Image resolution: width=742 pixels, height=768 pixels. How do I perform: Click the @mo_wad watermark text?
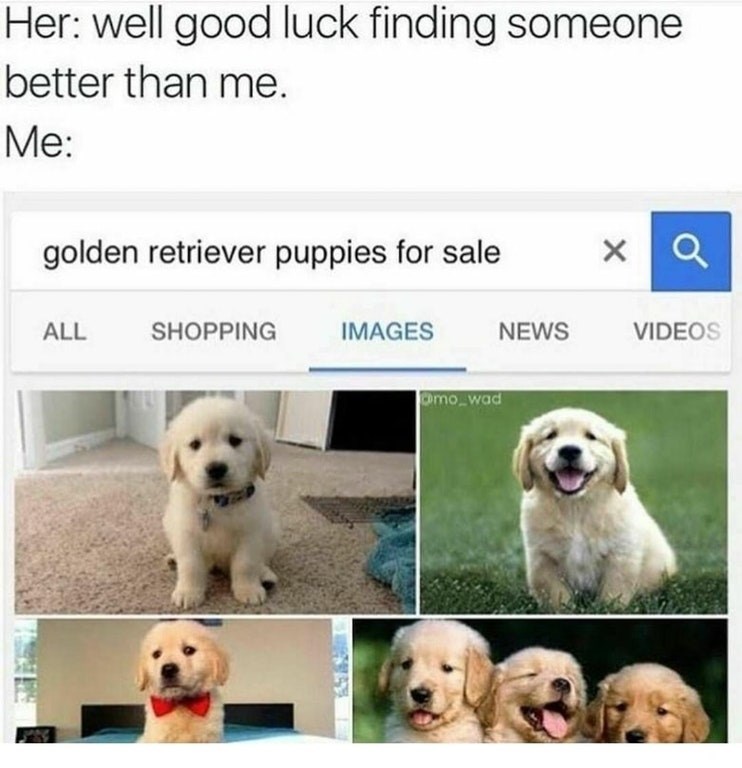(461, 399)
